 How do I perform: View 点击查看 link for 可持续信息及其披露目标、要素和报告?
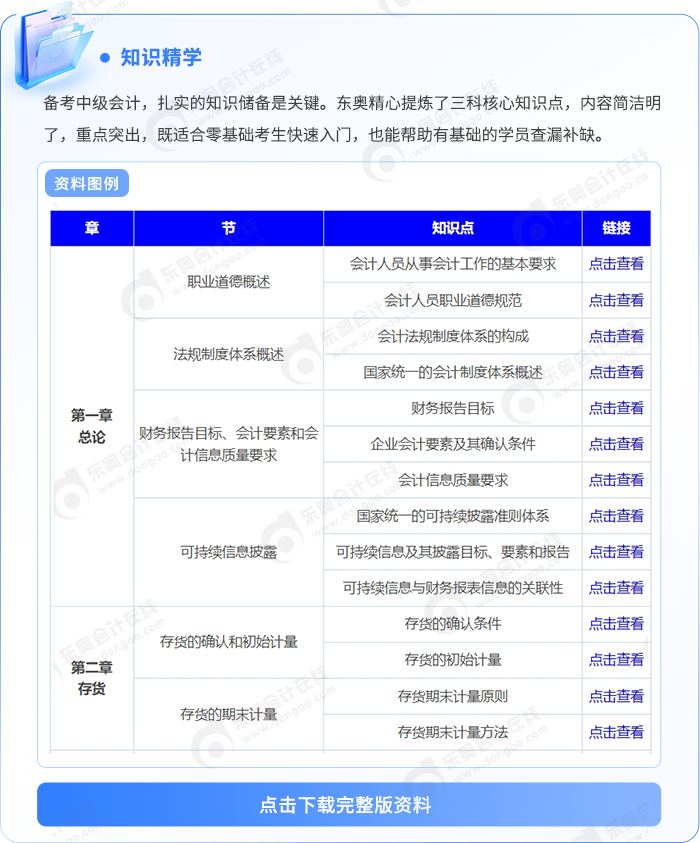point(616,552)
